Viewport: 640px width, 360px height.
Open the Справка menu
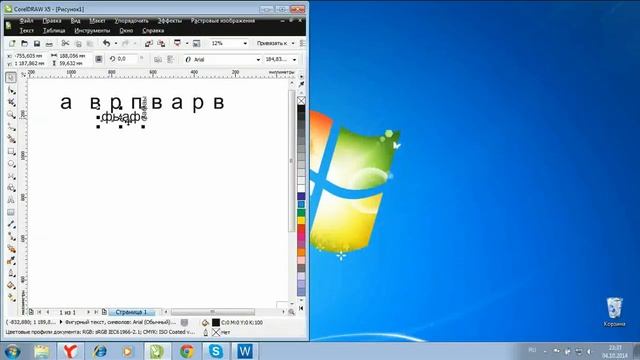click(x=153, y=31)
